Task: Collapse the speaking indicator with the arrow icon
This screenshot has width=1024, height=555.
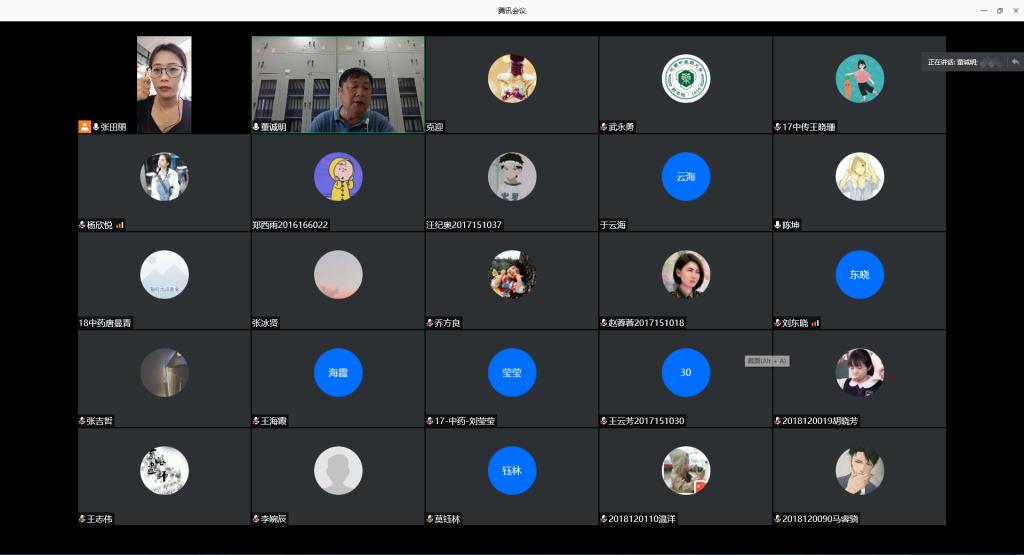Action: tap(1015, 62)
